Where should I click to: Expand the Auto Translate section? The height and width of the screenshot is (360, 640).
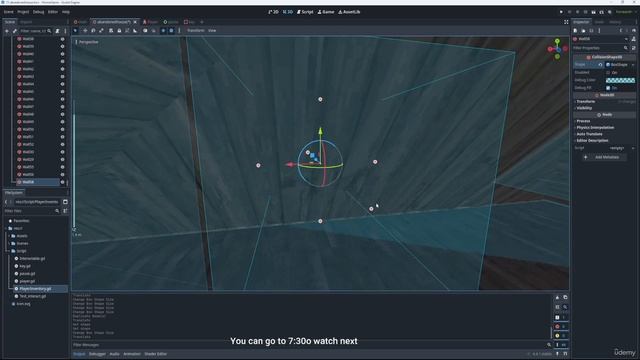[x=589, y=134]
